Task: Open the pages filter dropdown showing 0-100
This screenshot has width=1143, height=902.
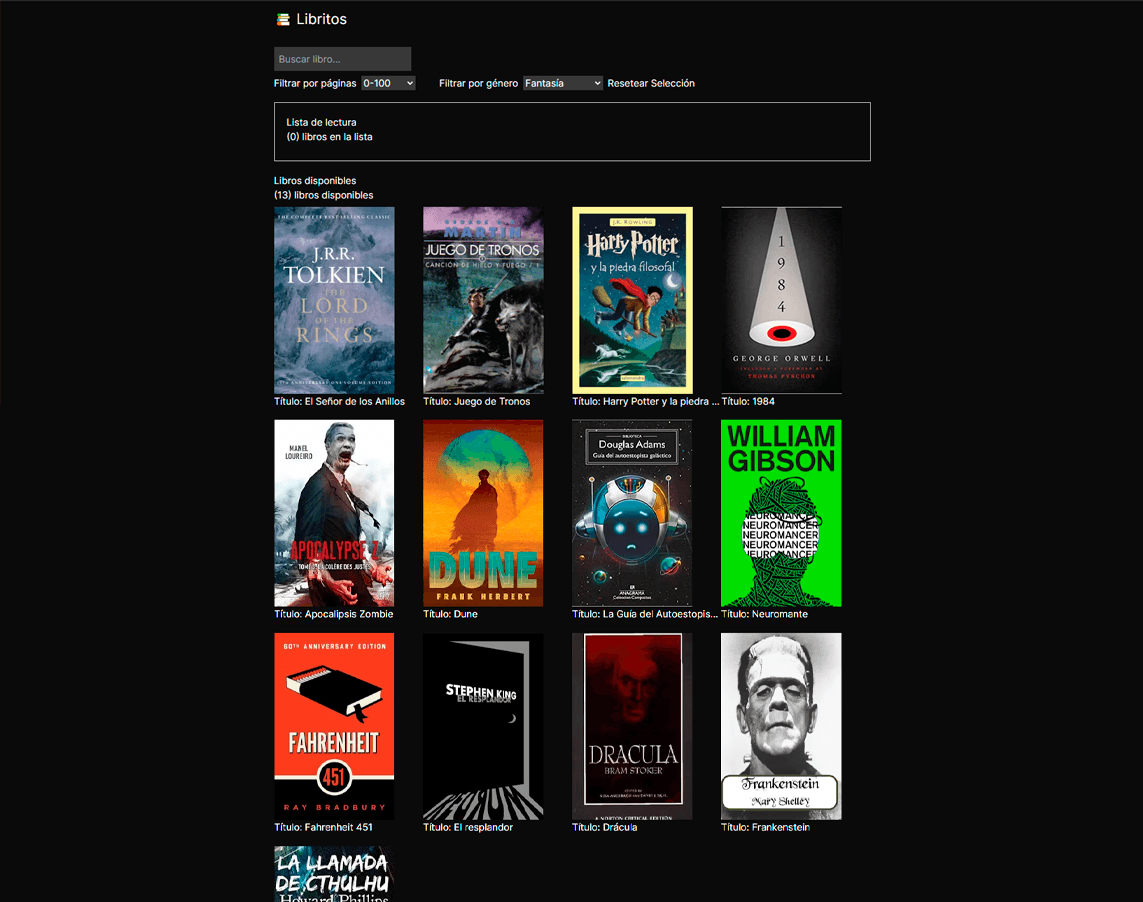Action: point(388,83)
